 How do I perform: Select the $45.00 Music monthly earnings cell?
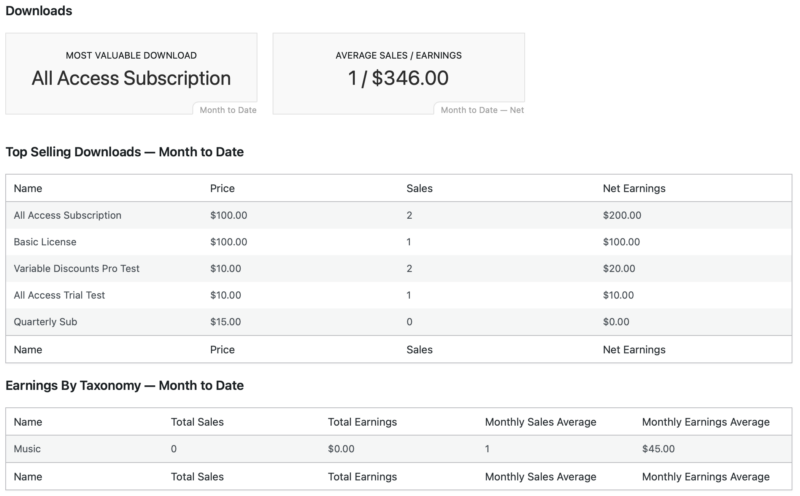tap(657, 449)
